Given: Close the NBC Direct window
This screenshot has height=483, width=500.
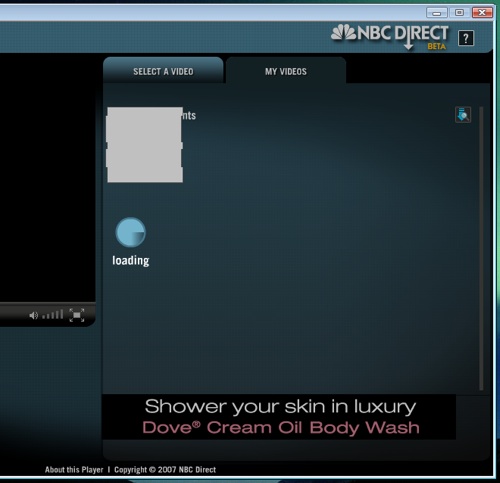Looking at the screenshot, I should 482,13.
